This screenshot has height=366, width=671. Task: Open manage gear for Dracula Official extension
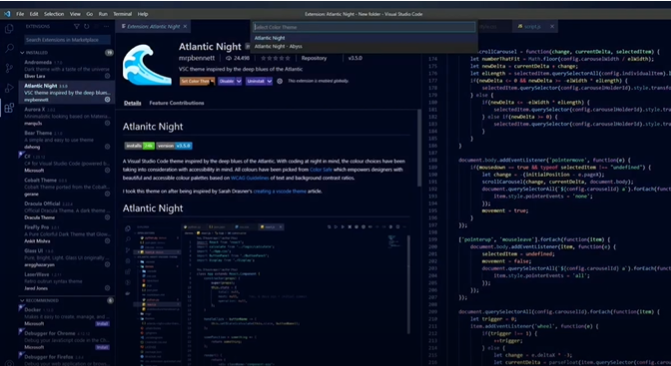click(107, 217)
